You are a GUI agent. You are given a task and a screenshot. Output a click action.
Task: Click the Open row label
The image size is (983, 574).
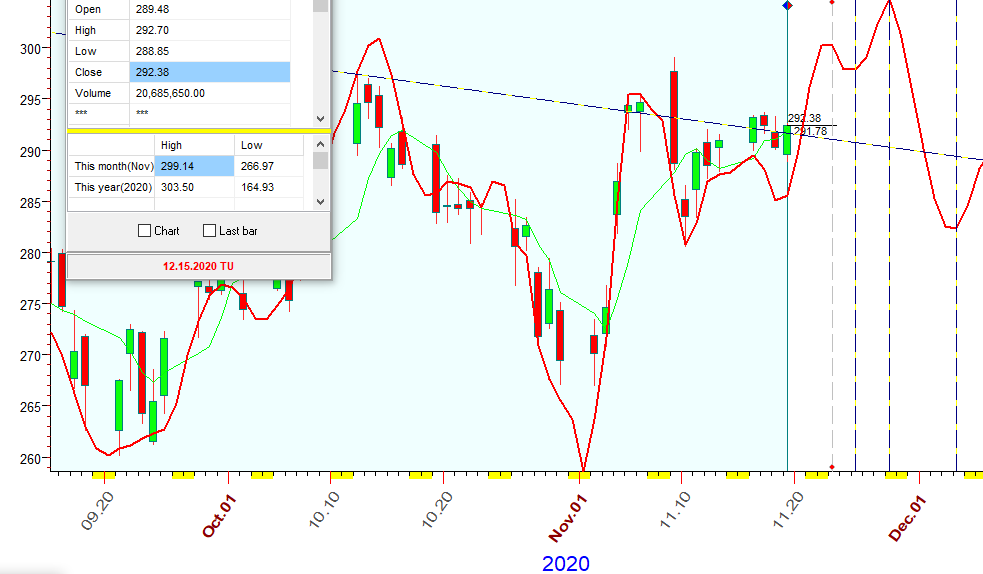(98, 9)
